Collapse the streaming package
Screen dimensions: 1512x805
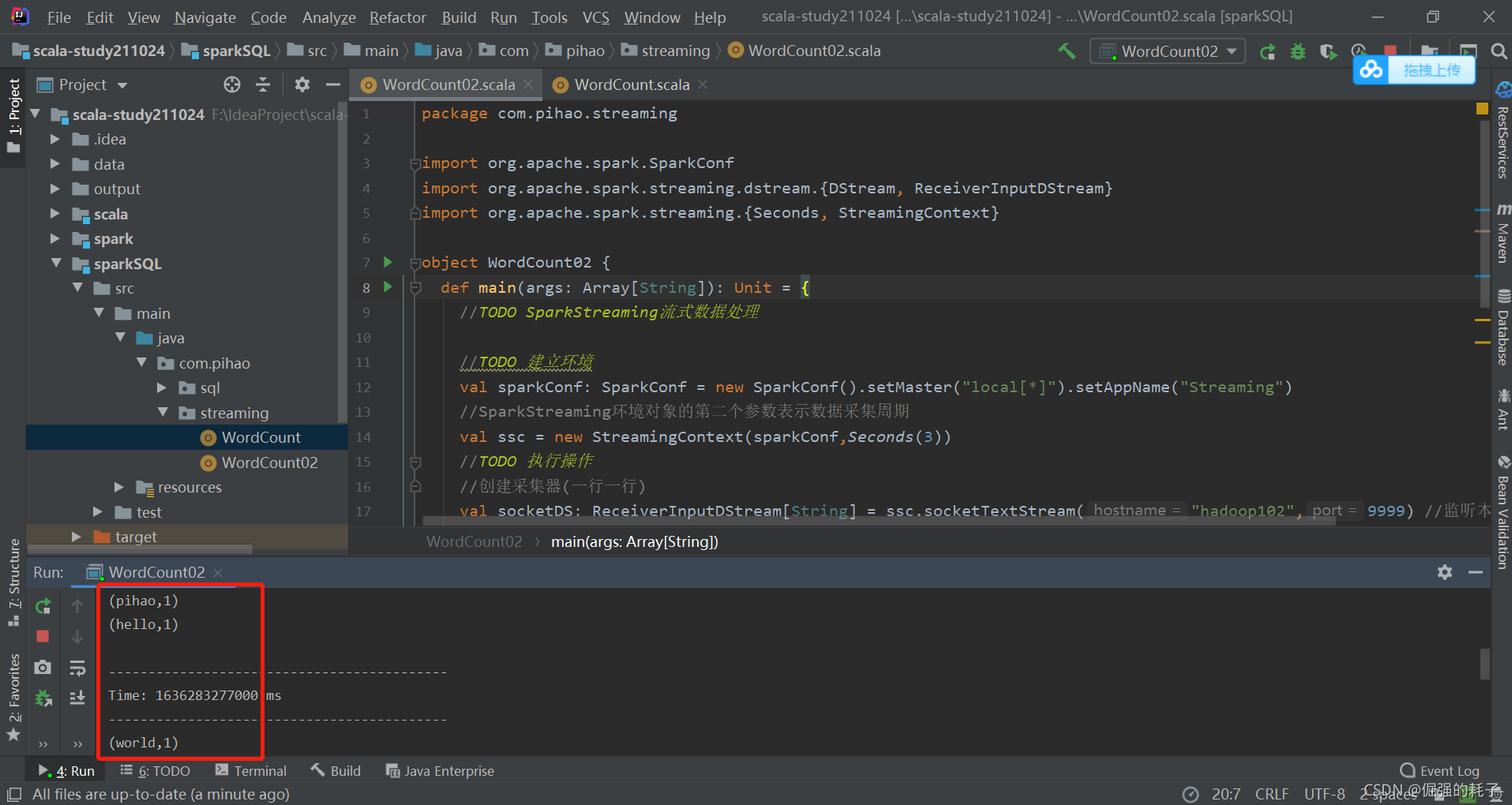(163, 412)
